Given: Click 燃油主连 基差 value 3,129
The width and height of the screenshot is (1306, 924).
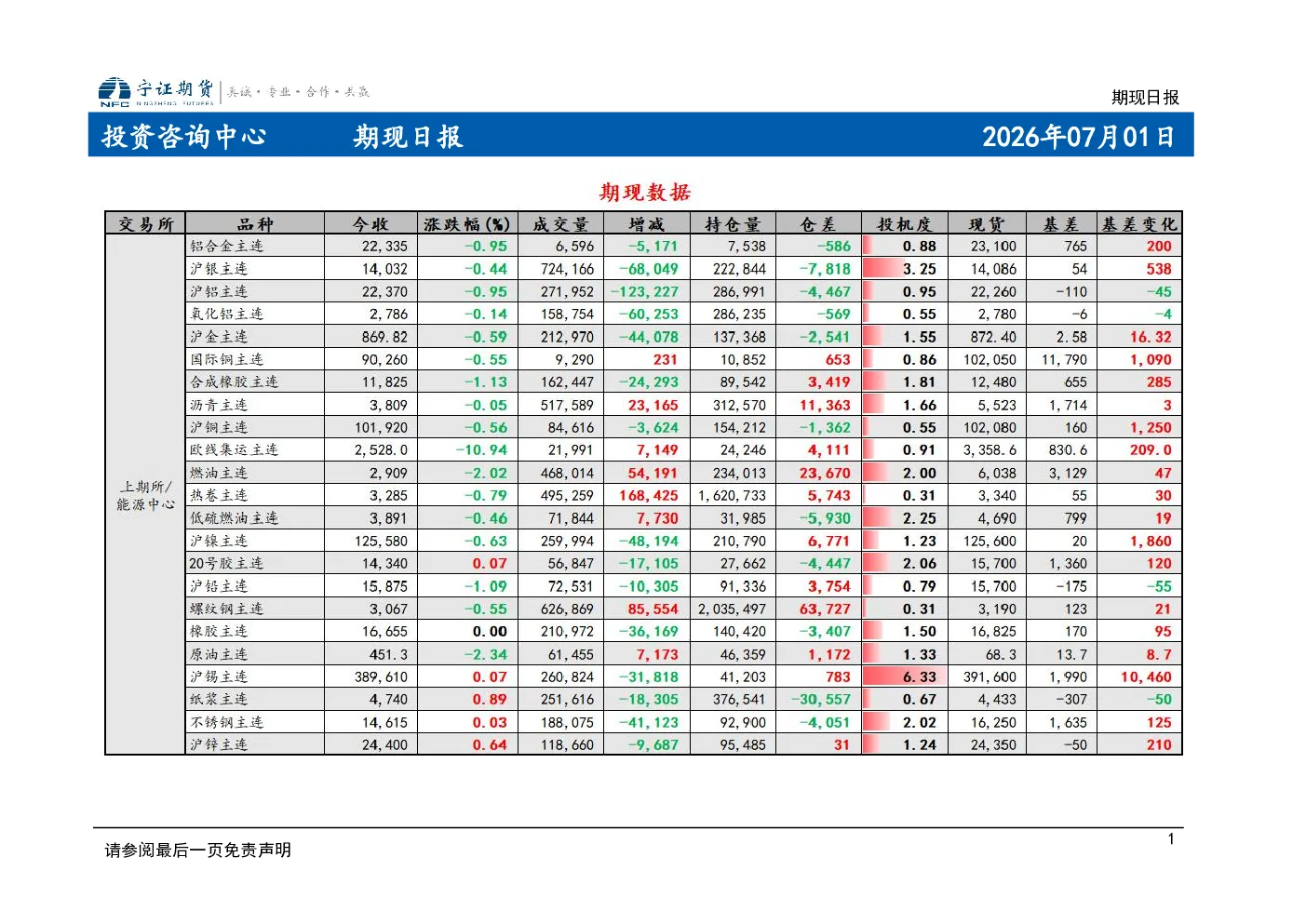Looking at the screenshot, I should 1068,473.
